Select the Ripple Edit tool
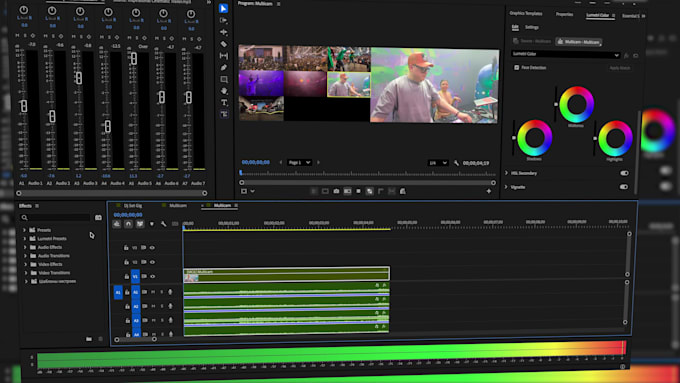This screenshot has width=680, height=383. pos(223,32)
